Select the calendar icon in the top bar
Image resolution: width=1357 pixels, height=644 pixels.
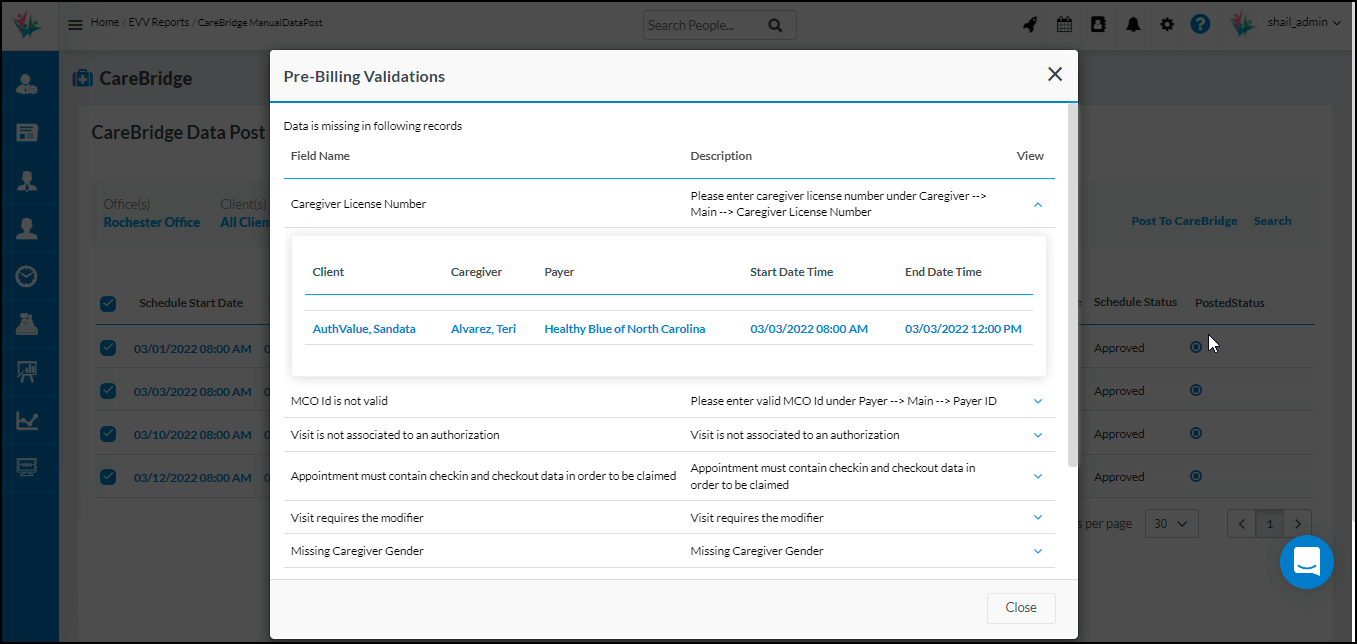point(1064,22)
